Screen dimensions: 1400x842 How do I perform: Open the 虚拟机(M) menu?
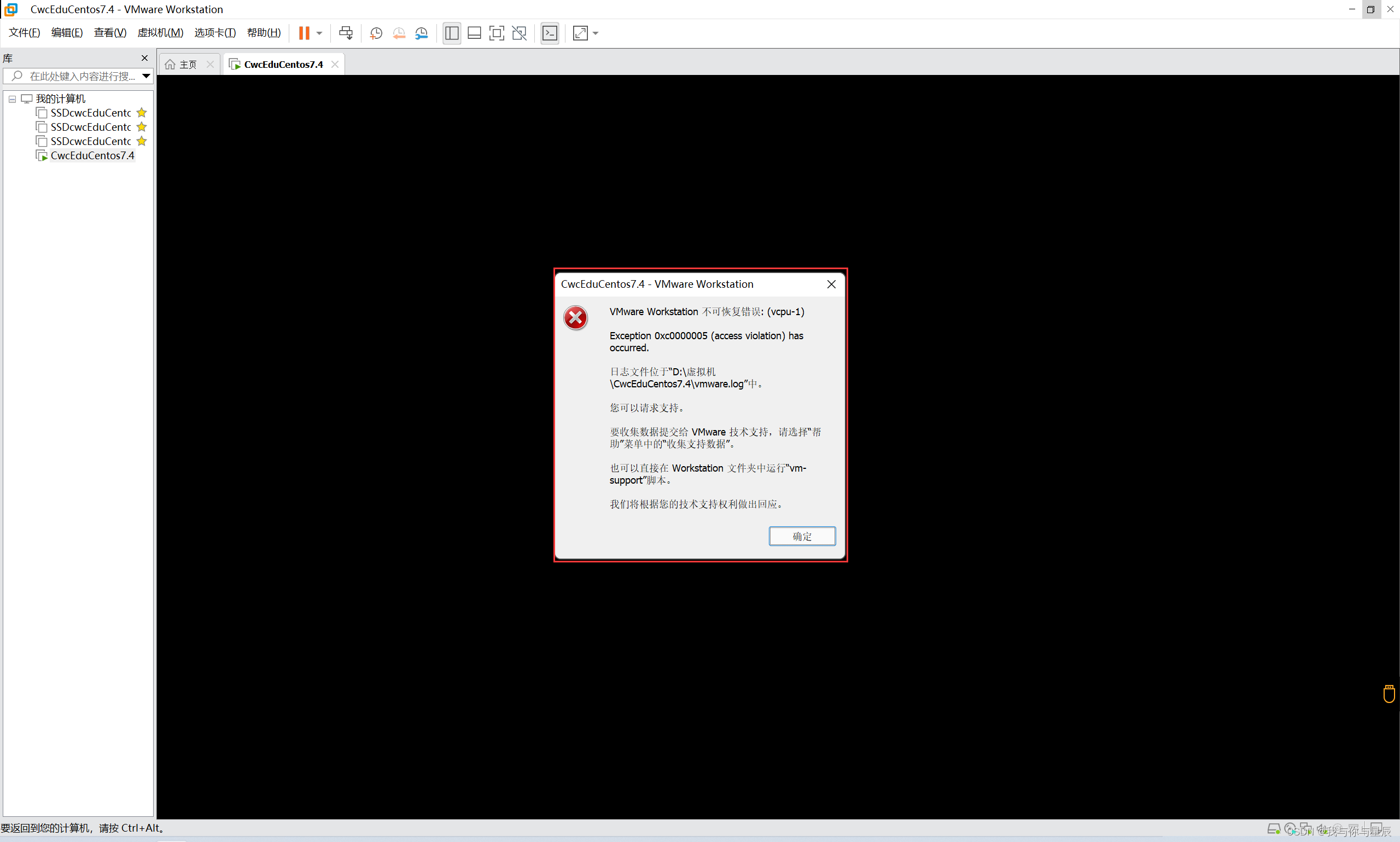[x=160, y=32]
